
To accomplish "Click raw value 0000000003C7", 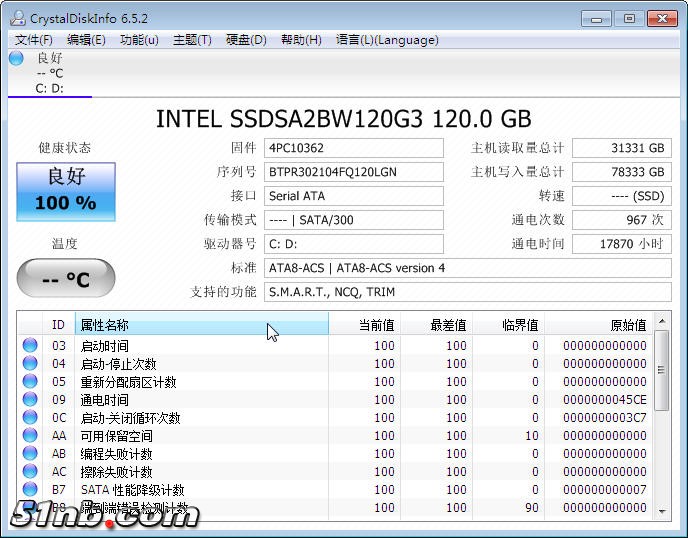I will (x=605, y=418).
